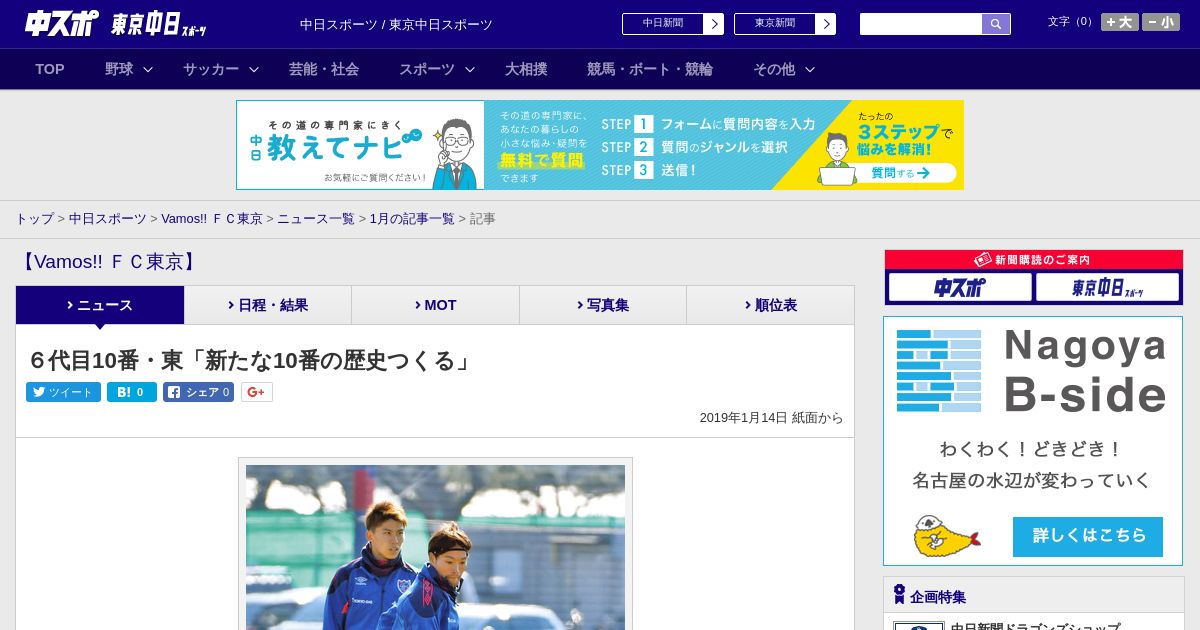Click 東京中日スポーツ subscription logo in sidebar
This screenshot has height=630, width=1200.
coord(1107,287)
